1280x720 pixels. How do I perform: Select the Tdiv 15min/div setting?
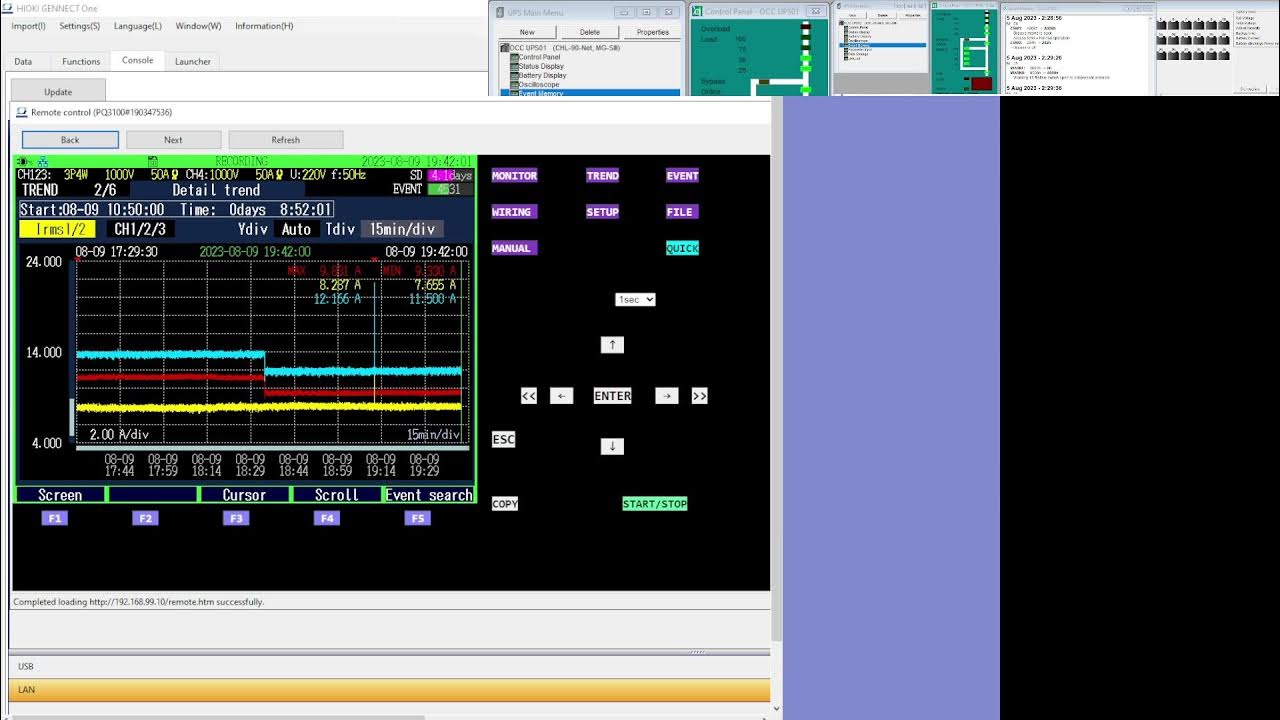tap(402, 229)
